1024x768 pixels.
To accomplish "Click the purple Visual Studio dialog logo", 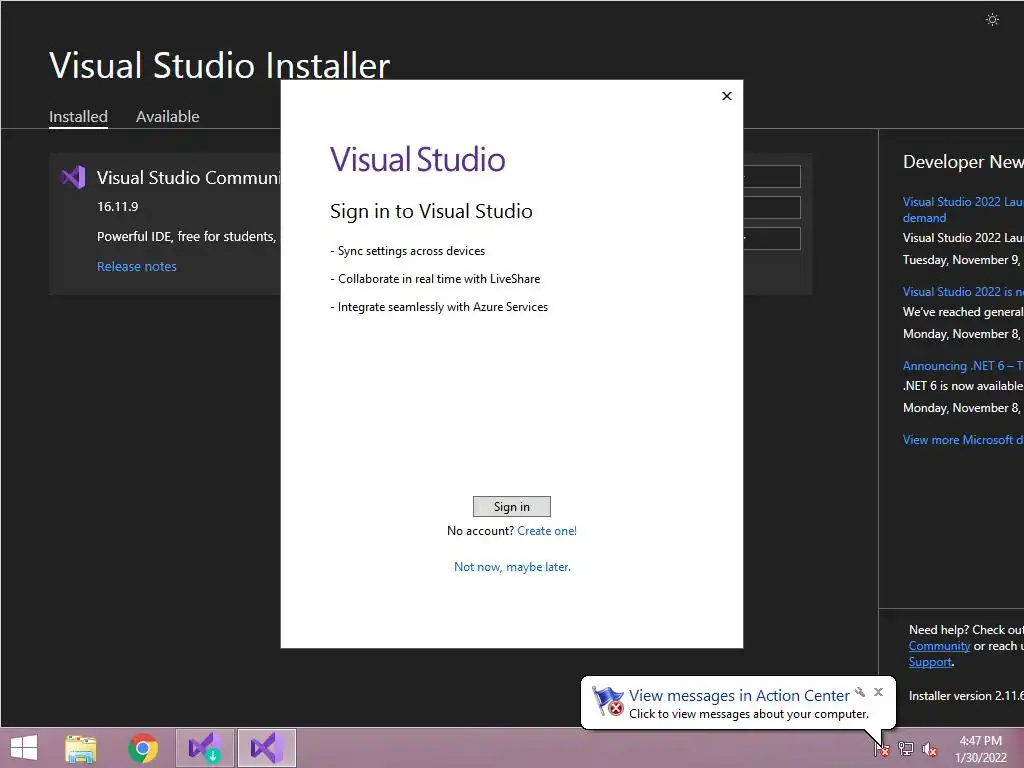I will click(417, 159).
